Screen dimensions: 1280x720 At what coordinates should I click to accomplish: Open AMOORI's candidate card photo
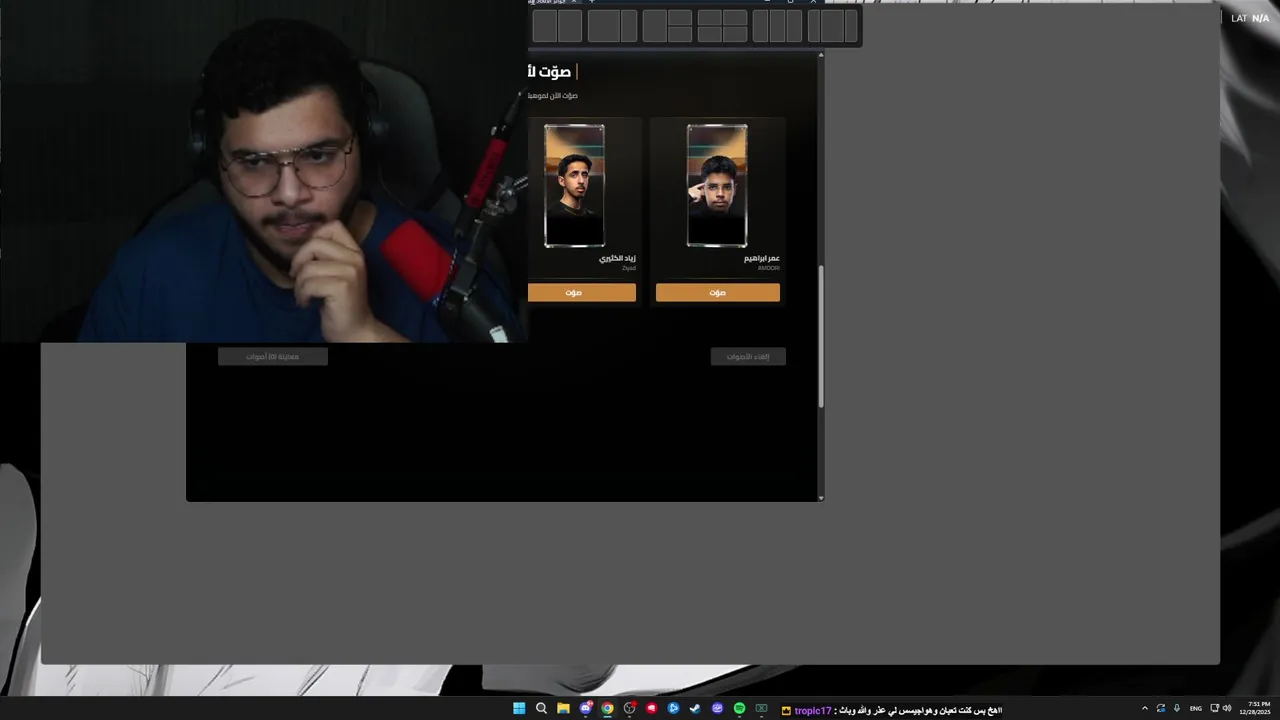[717, 185]
